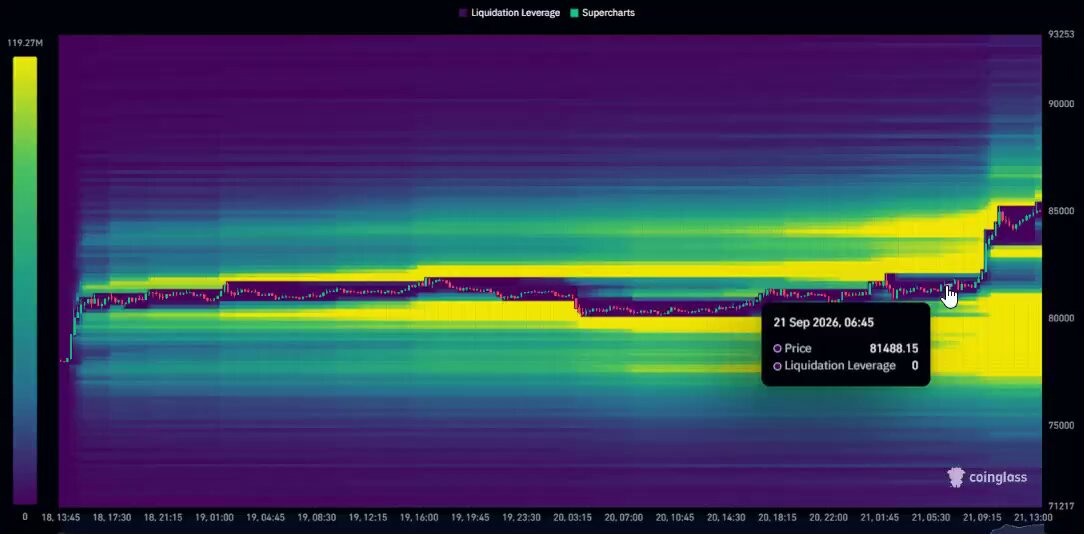Click the 71217 price axis label
The width and height of the screenshot is (1084, 534).
point(1060,506)
